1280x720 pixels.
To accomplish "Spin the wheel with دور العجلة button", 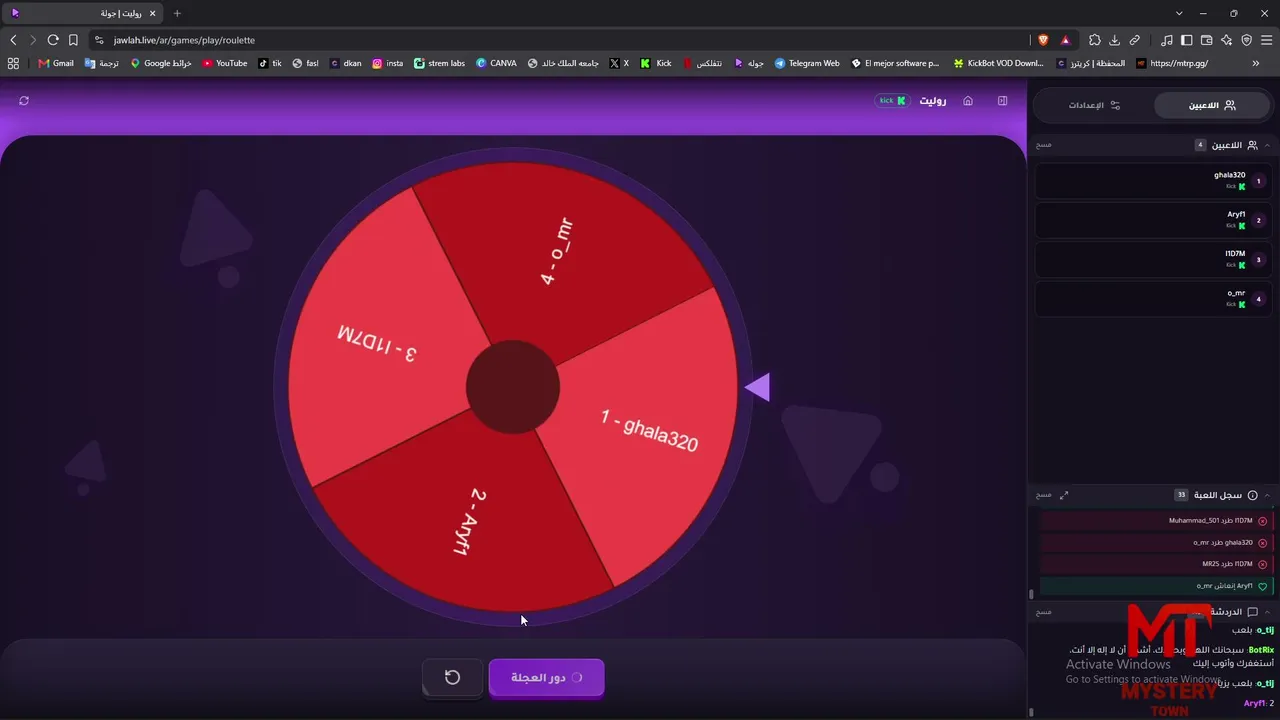I will pyautogui.click(x=546, y=677).
